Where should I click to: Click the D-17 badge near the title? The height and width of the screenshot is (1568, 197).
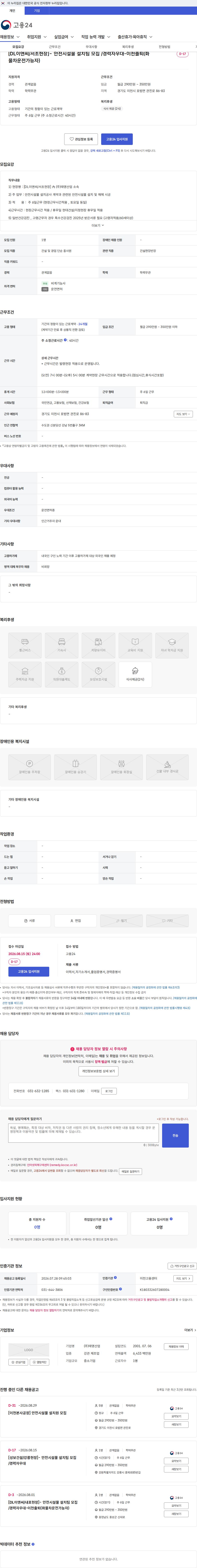pyautogui.click(x=182, y=54)
